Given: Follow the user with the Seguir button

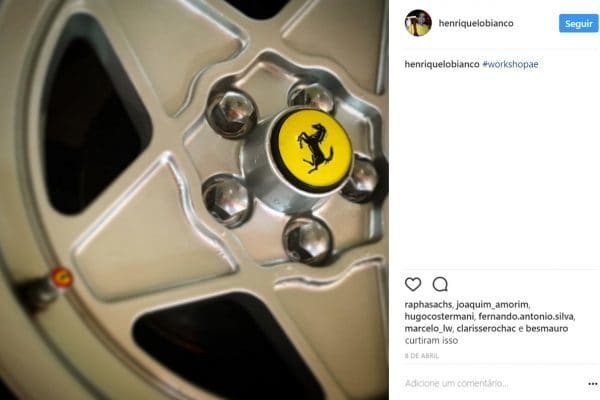Looking at the screenshot, I should click(578, 23).
